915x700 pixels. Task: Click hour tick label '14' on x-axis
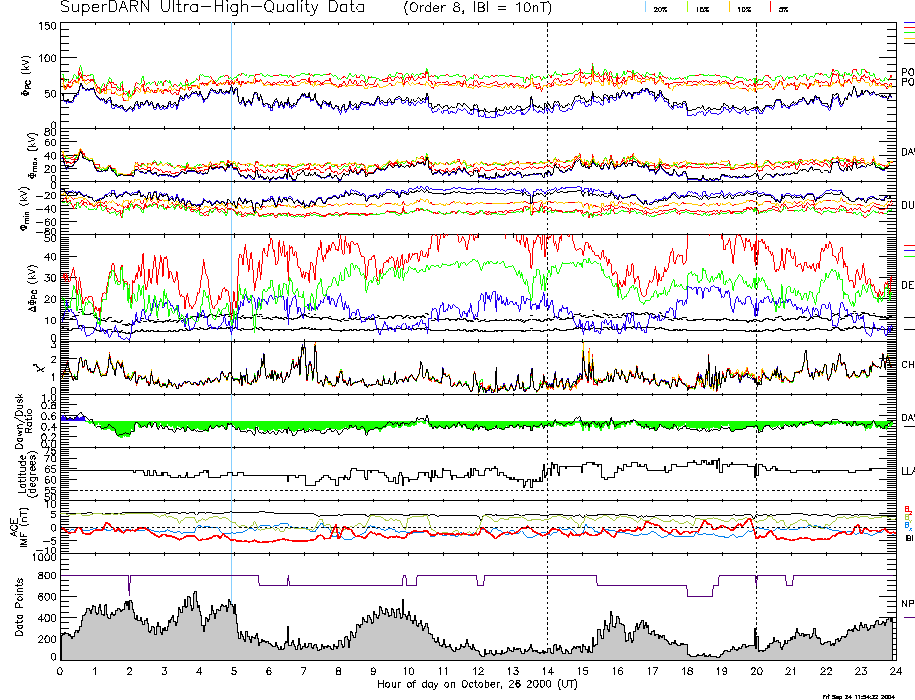click(547, 671)
